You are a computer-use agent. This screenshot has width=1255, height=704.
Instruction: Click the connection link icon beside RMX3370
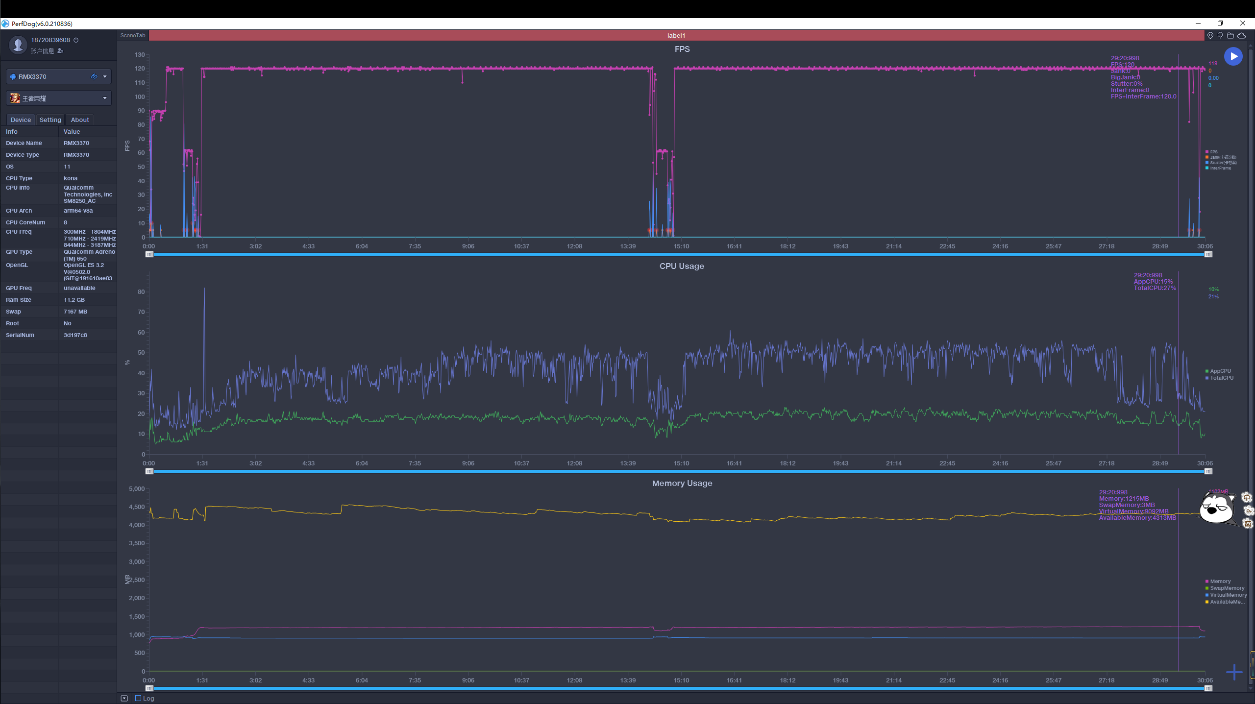94,76
